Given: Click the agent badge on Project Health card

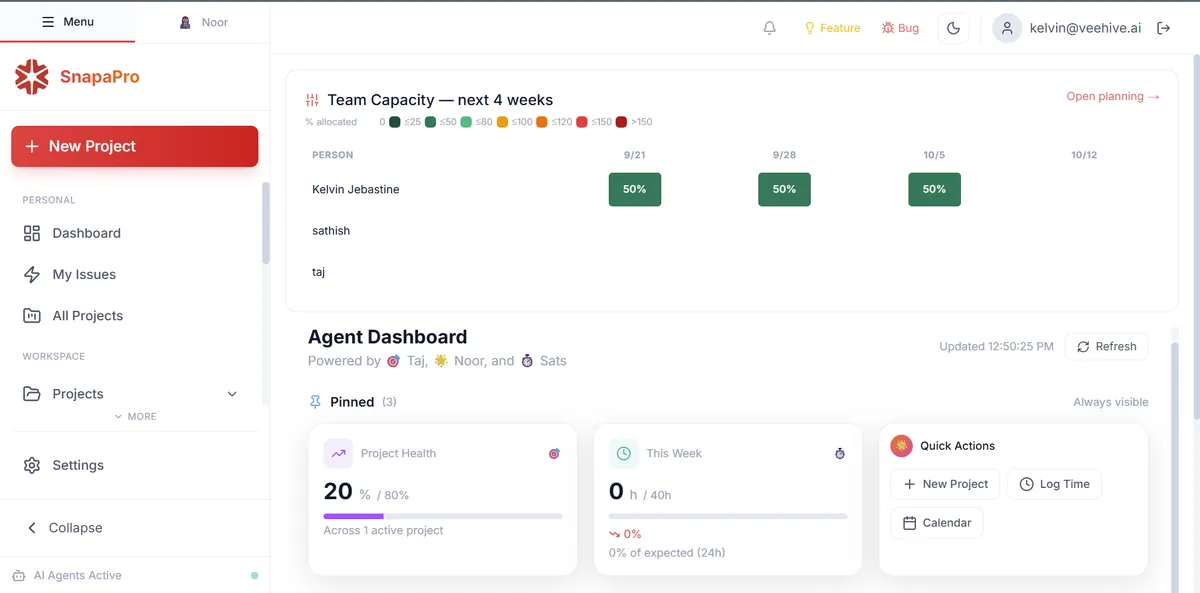Looking at the screenshot, I should coord(554,454).
